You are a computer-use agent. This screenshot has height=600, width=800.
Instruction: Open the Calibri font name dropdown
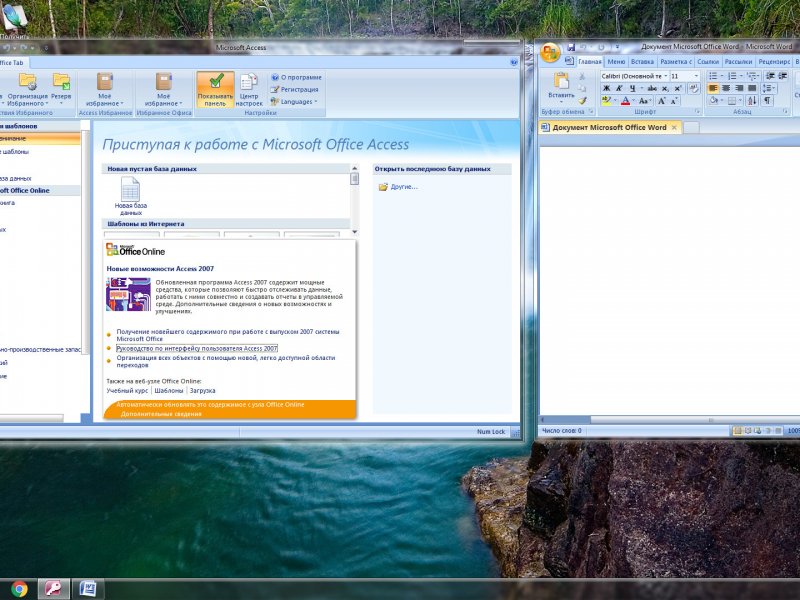click(665, 76)
